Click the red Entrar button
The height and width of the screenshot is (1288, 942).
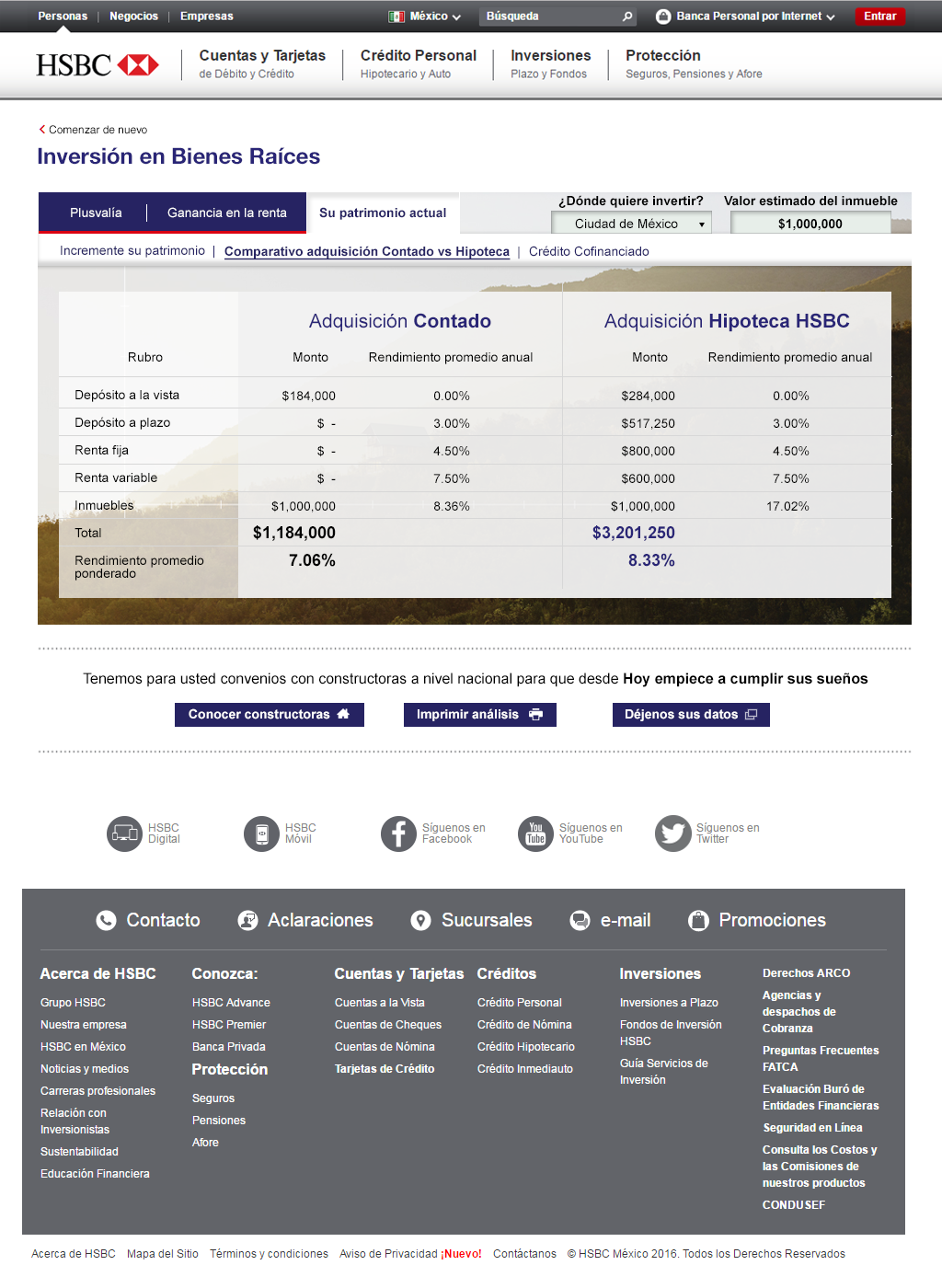[x=880, y=17]
